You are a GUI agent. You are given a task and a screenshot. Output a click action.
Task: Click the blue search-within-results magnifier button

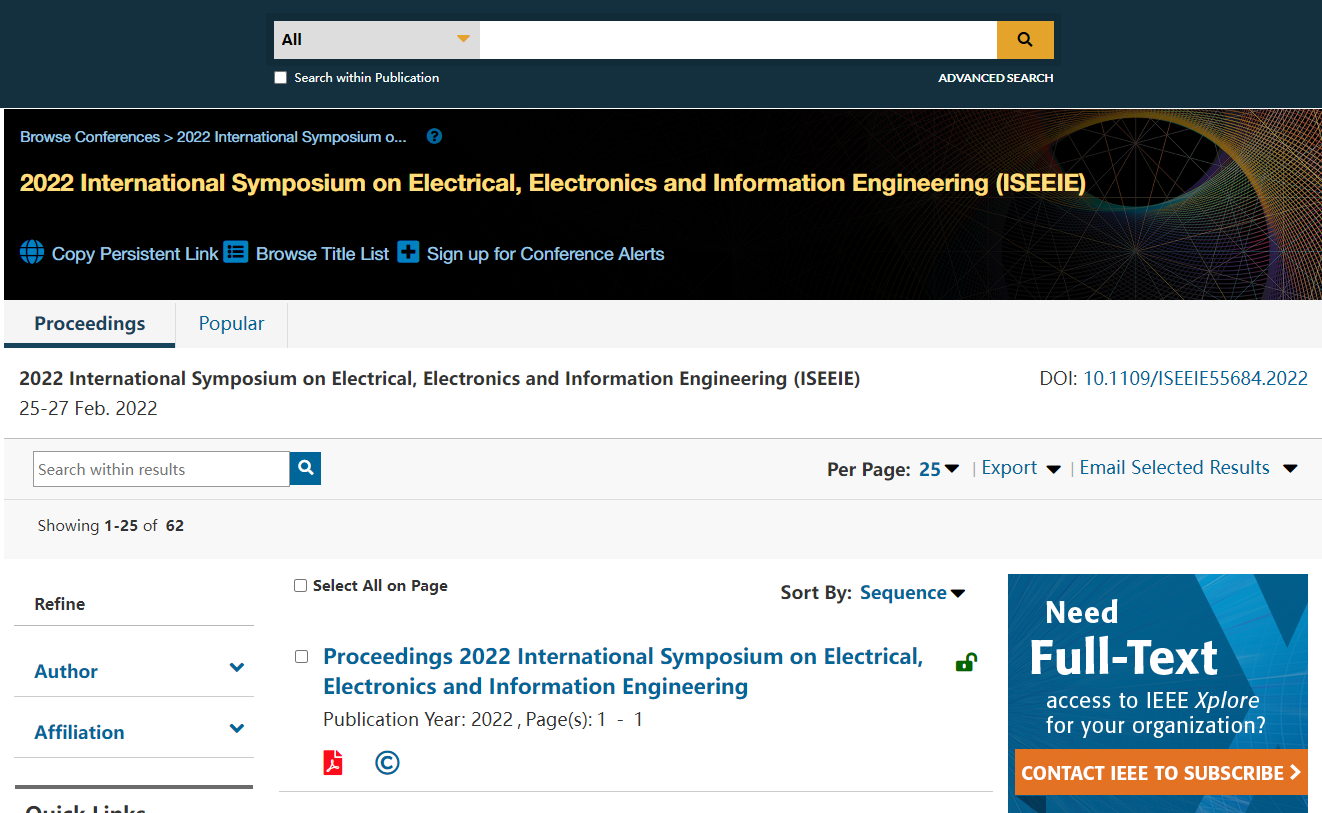[305, 468]
